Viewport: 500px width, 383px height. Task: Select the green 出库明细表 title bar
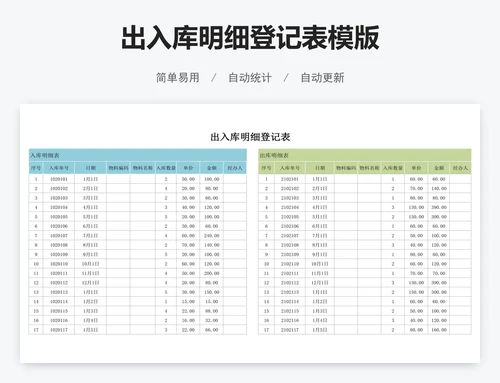click(x=365, y=155)
